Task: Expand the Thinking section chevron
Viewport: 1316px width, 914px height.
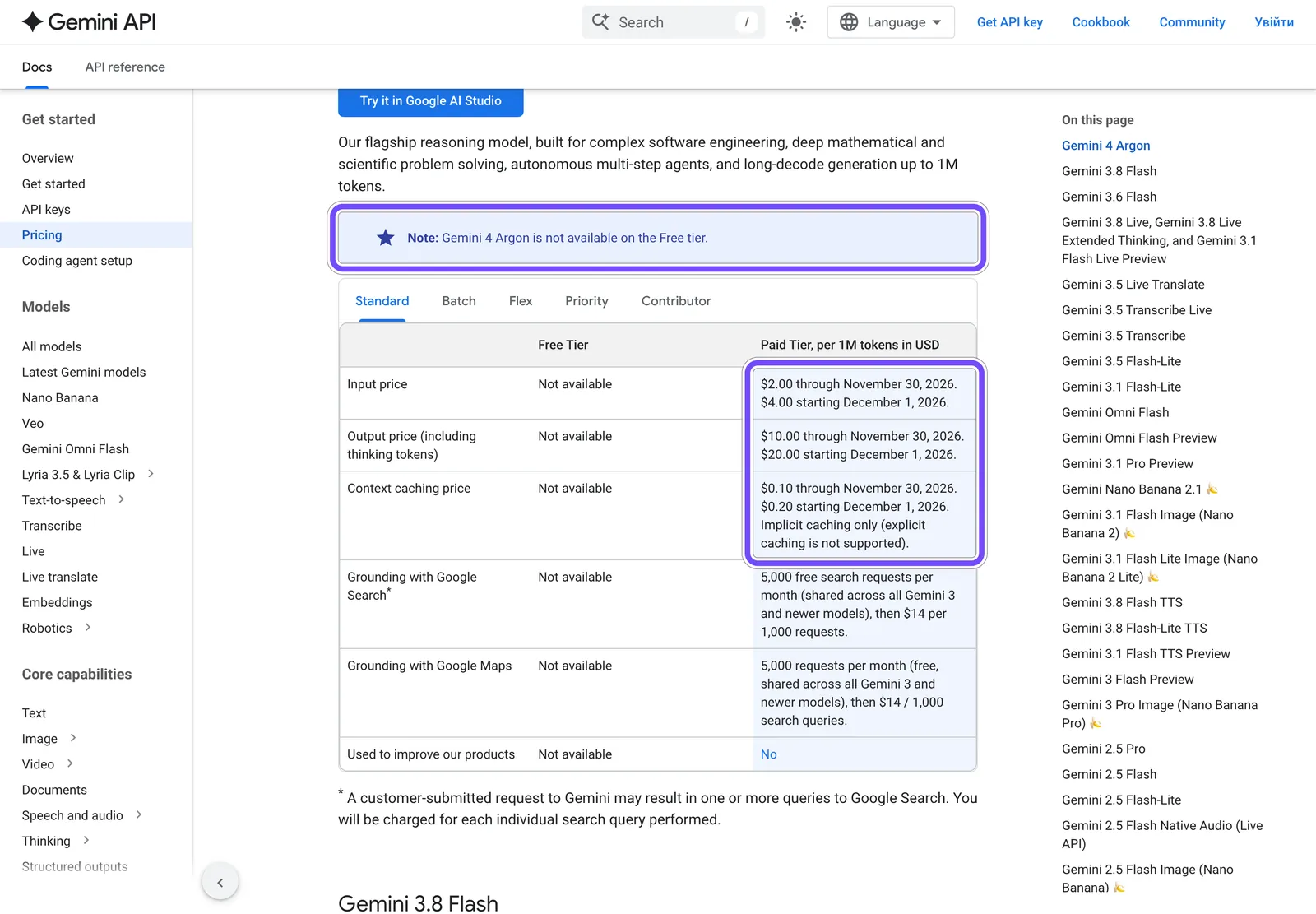Action: tap(86, 840)
